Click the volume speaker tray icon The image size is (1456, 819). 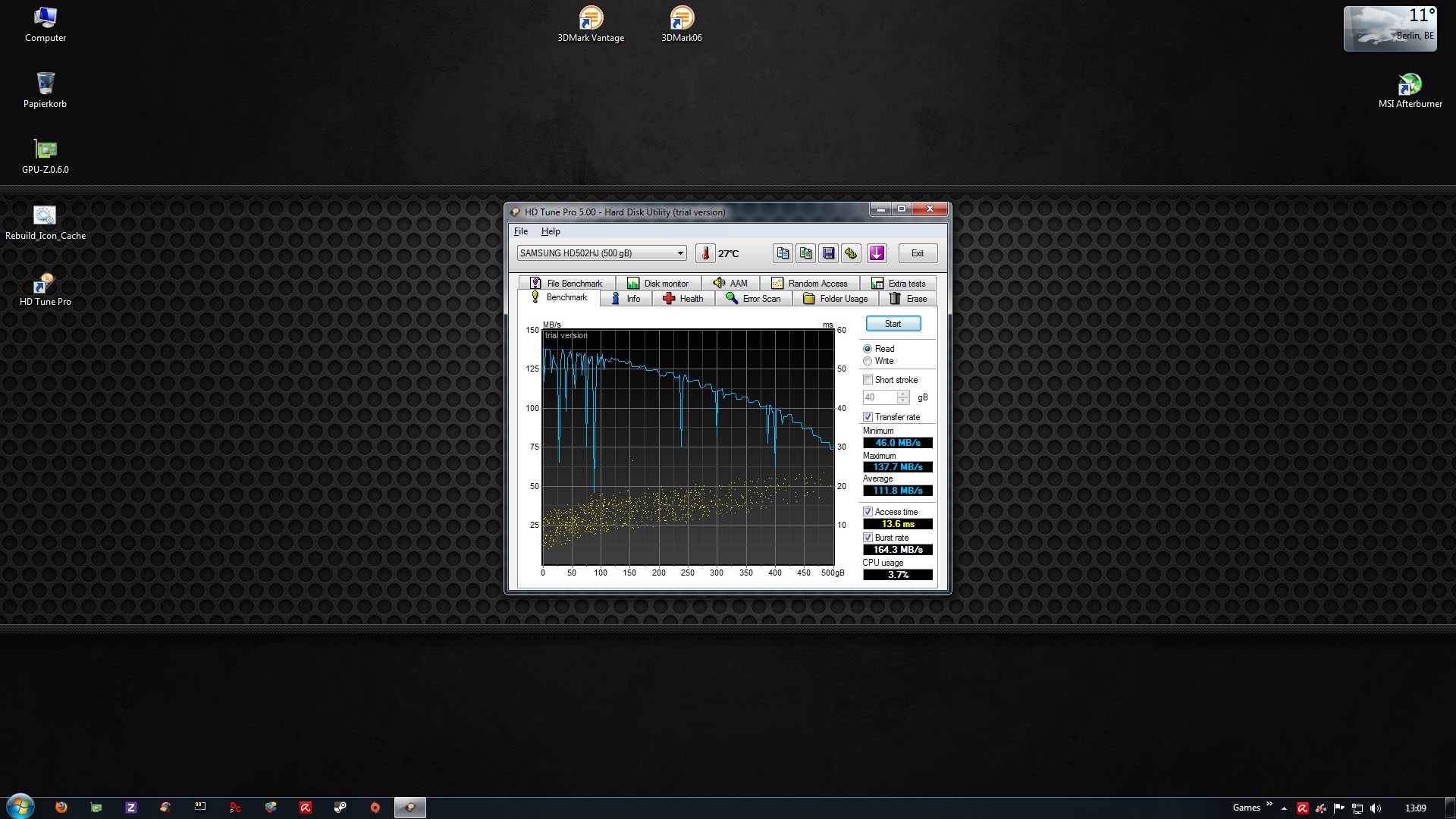click(x=1376, y=808)
